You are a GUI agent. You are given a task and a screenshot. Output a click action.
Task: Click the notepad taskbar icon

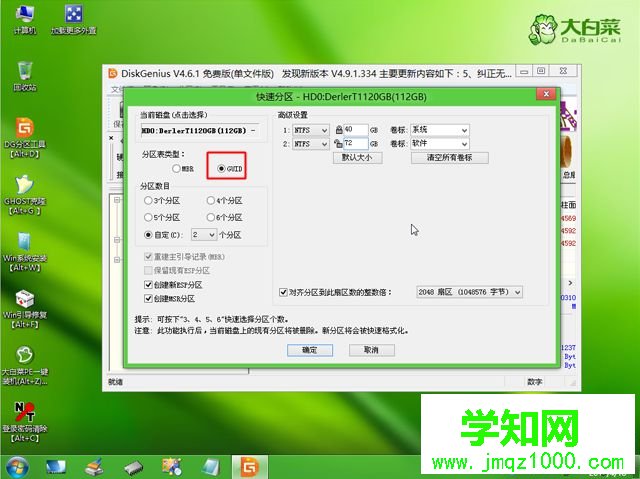pos(211,468)
